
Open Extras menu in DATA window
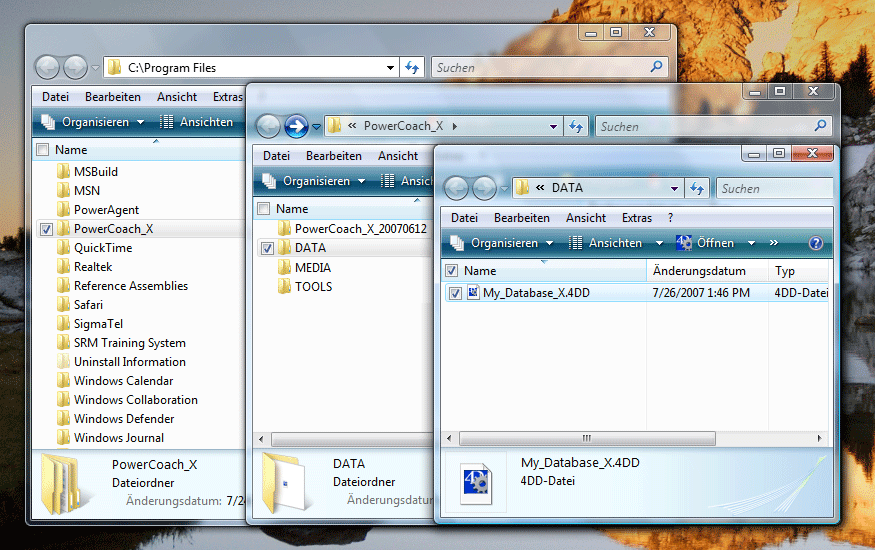[637, 218]
